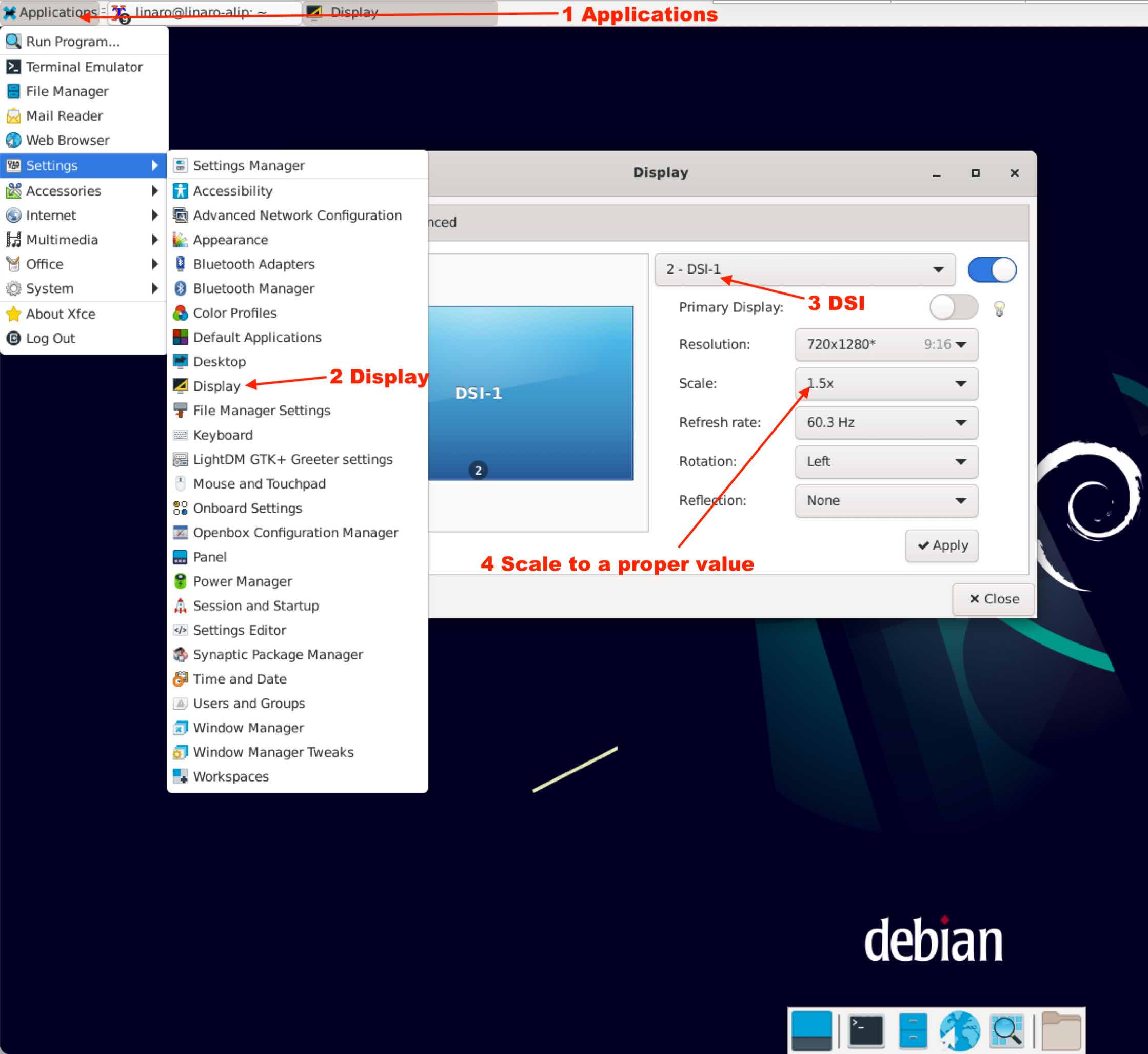Screen dimensions: 1148x1054
Task: Expand the Internet submenu
Action: coord(84,215)
